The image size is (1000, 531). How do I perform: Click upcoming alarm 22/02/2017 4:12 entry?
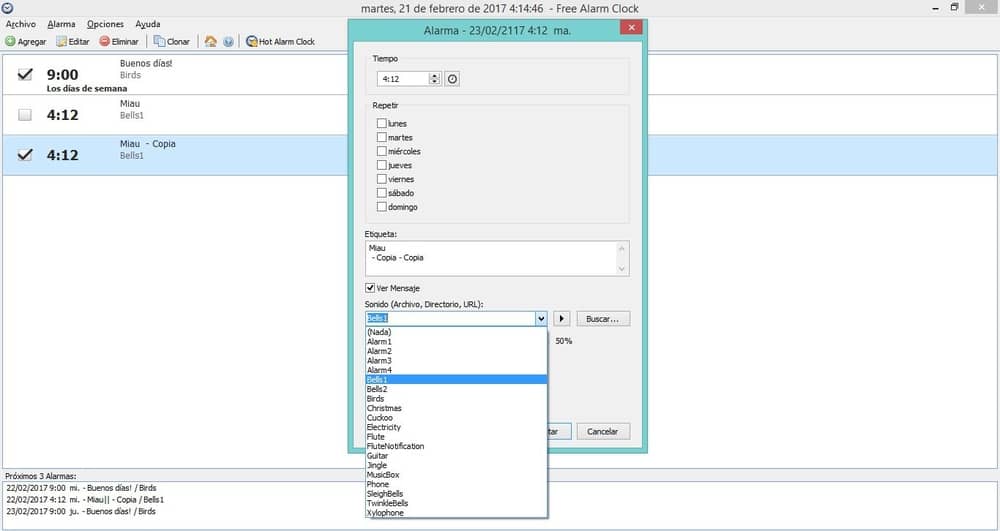85,500
